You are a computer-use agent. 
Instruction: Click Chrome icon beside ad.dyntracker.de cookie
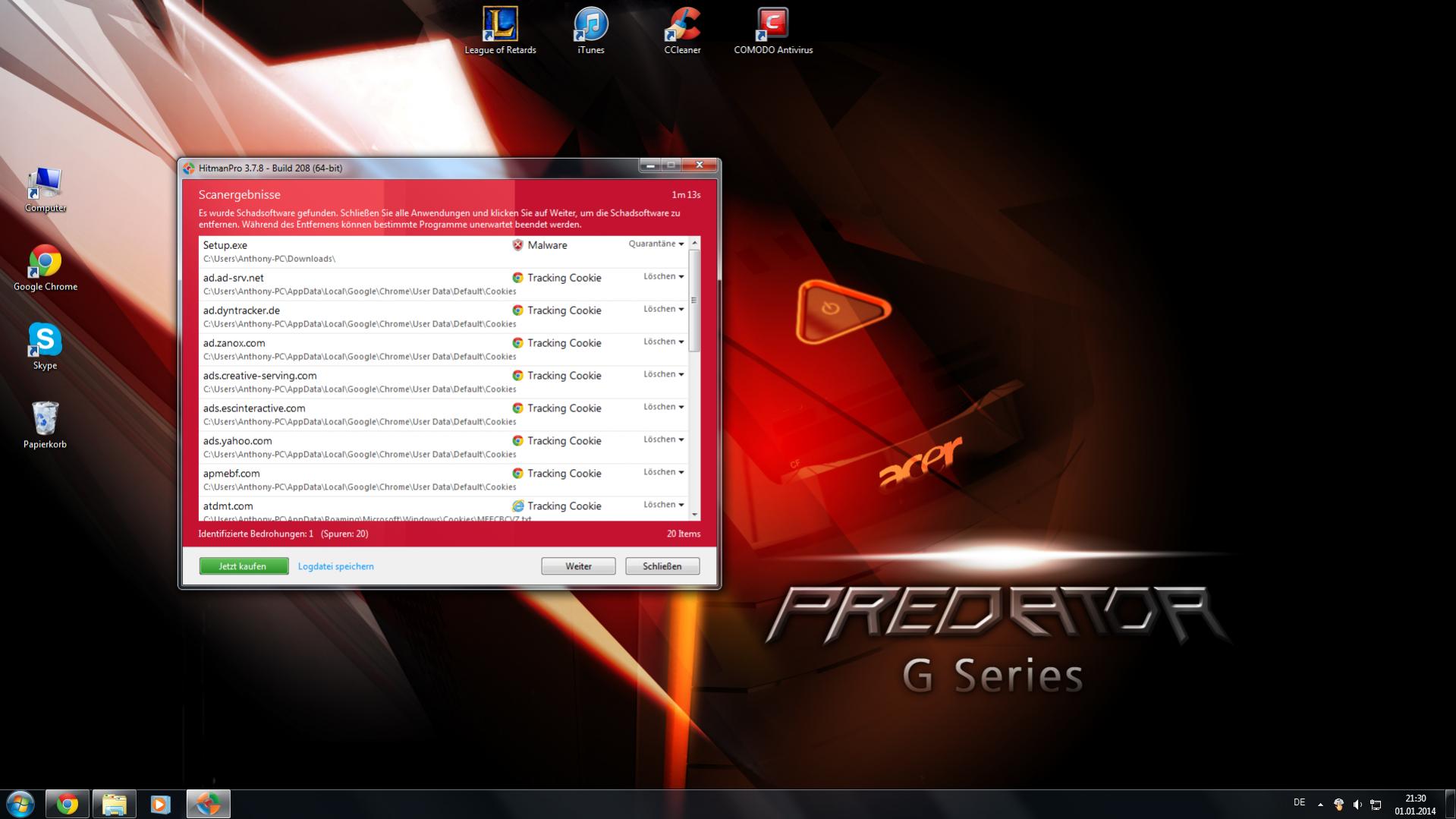[517, 310]
